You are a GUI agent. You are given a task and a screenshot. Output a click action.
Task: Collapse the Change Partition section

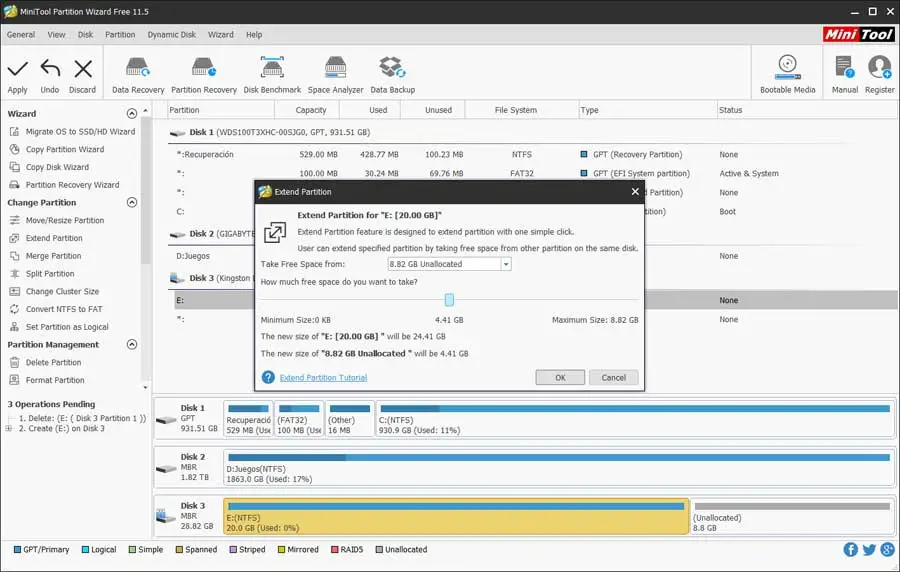point(131,203)
